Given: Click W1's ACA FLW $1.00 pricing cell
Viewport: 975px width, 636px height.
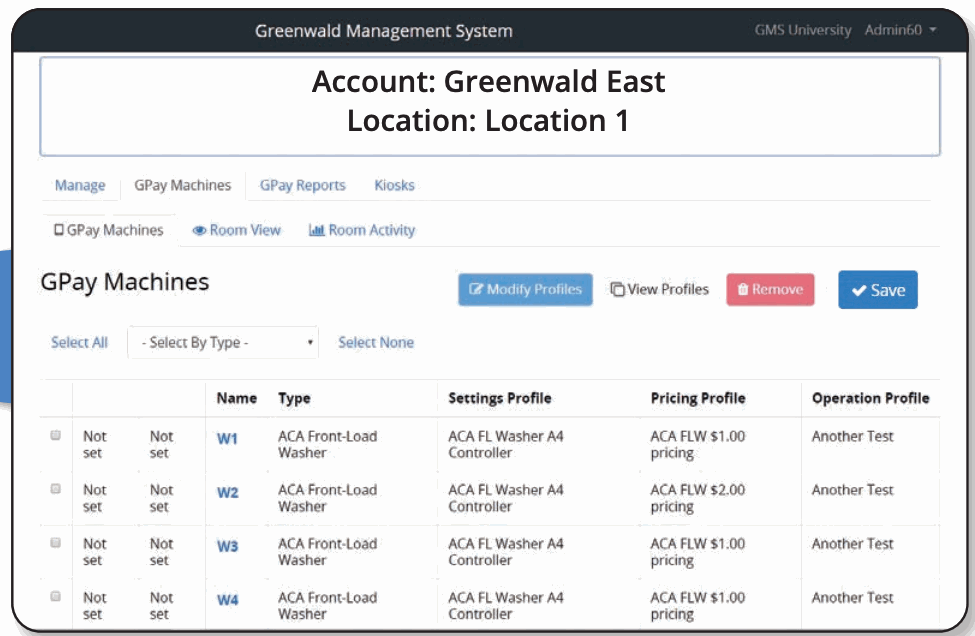Looking at the screenshot, I should tap(698, 445).
